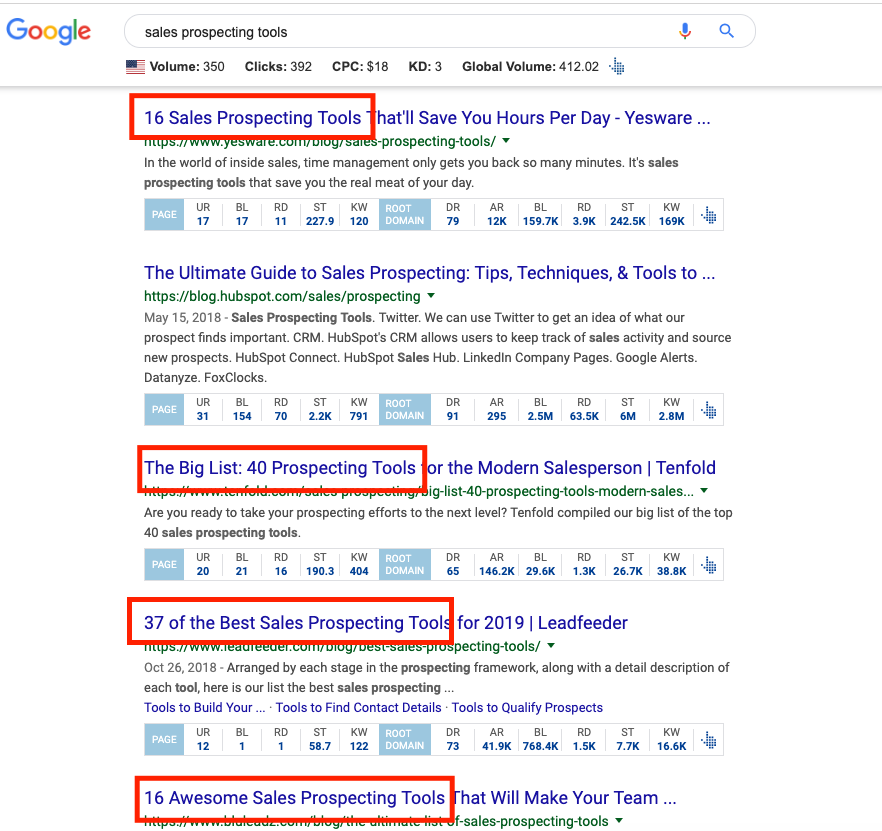Viewport: 882px width, 831px height.
Task: Click the Global Volume: 412.02 metric
Action: [x=530, y=67]
